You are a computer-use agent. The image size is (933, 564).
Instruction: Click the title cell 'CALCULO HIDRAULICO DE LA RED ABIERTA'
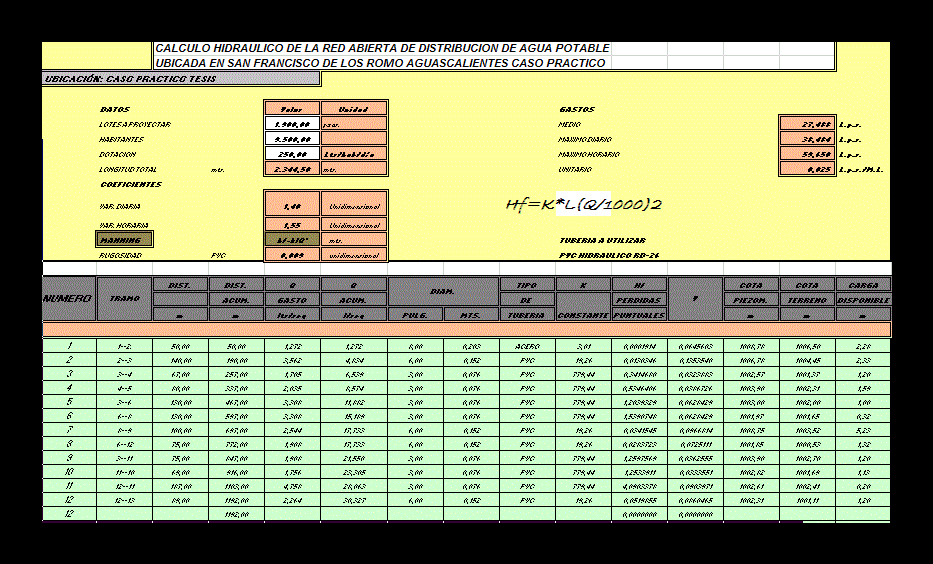point(383,48)
